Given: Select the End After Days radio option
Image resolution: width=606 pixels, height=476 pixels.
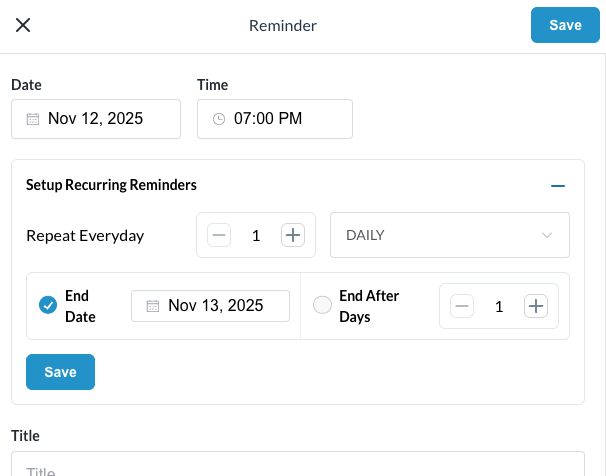Looking at the screenshot, I should click(322, 306).
